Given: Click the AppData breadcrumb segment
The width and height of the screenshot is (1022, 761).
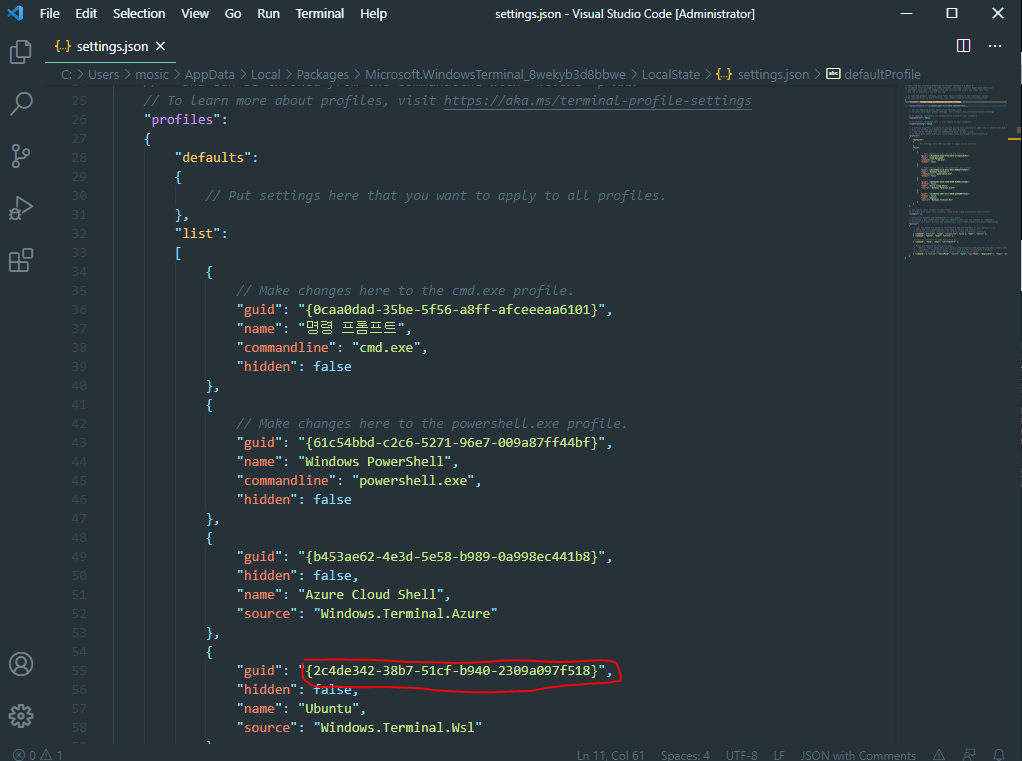Looking at the screenshot, I should [209, 75].
